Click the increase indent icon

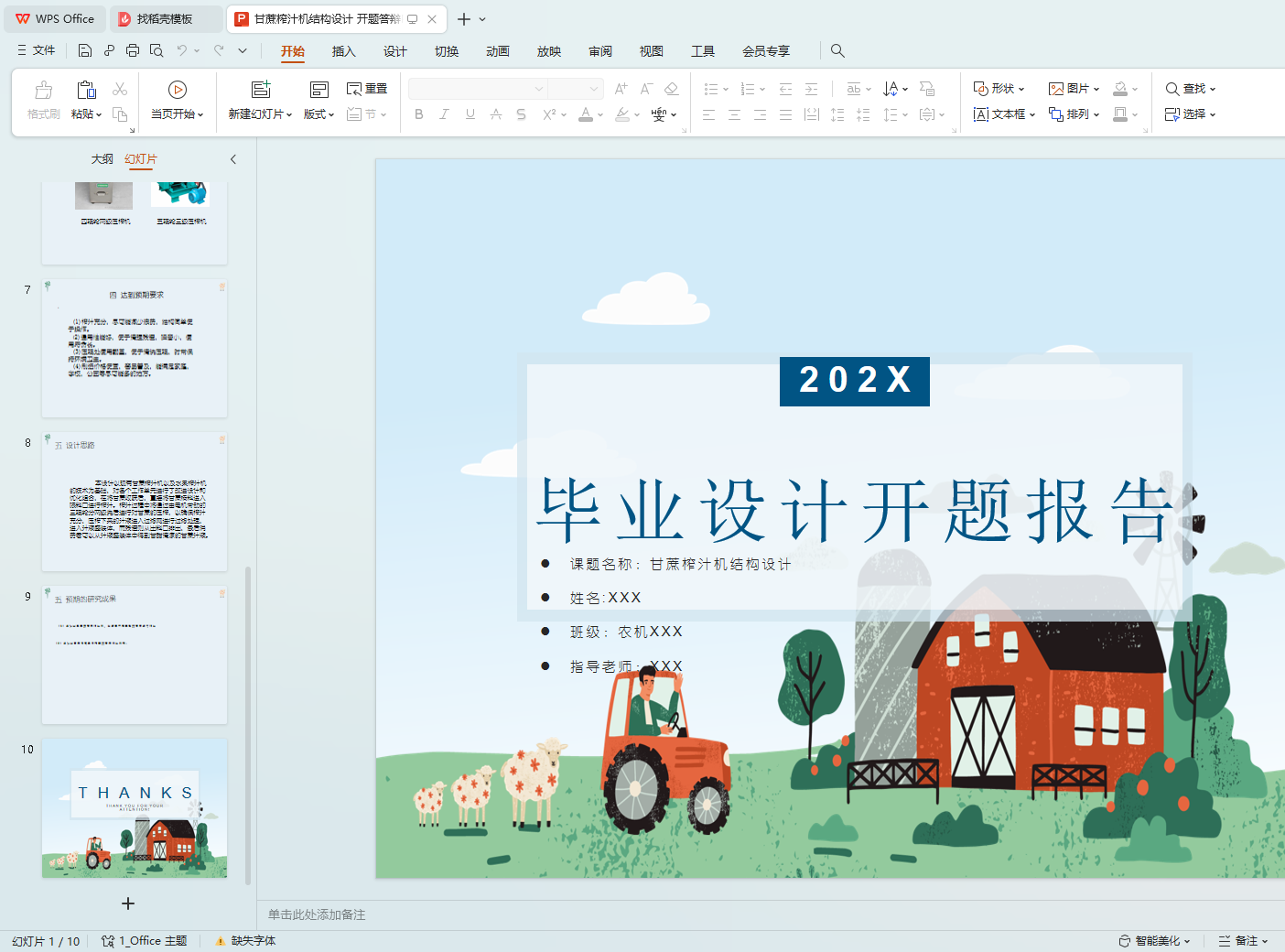pyautogui.click(x=811, y=89)
